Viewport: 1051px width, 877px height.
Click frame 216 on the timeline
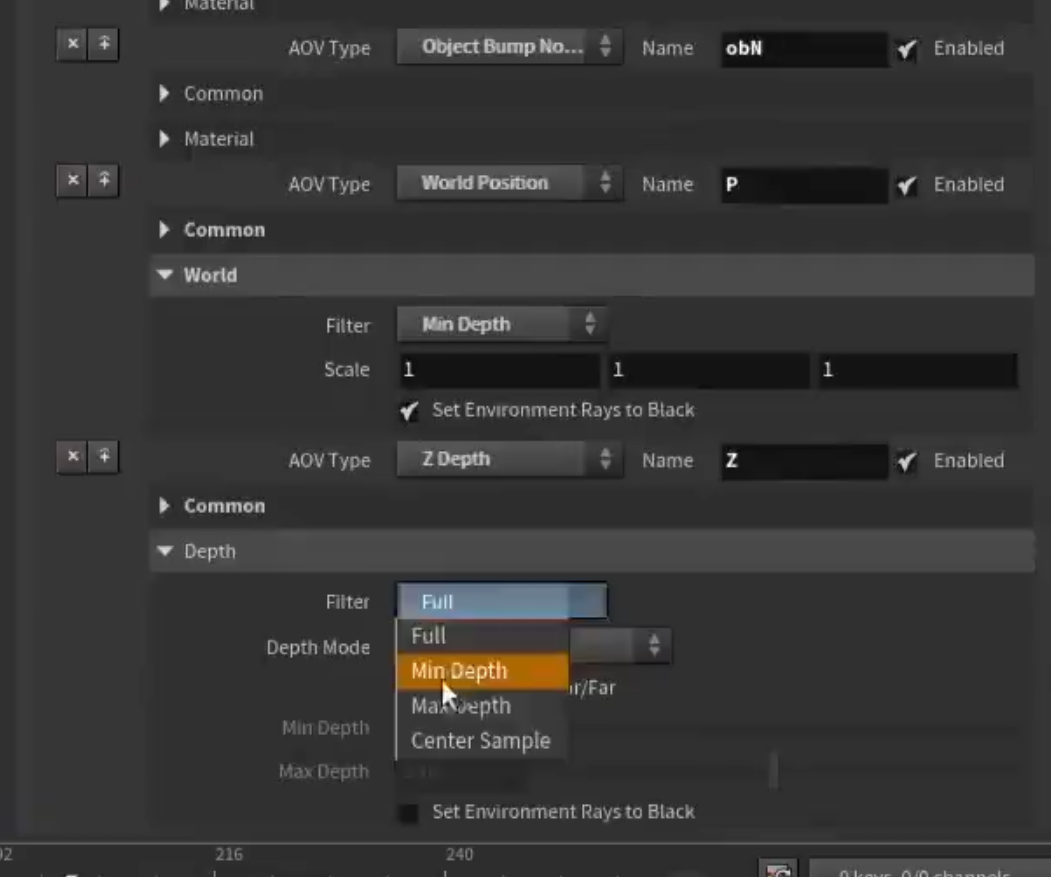(x=229, y=855)
